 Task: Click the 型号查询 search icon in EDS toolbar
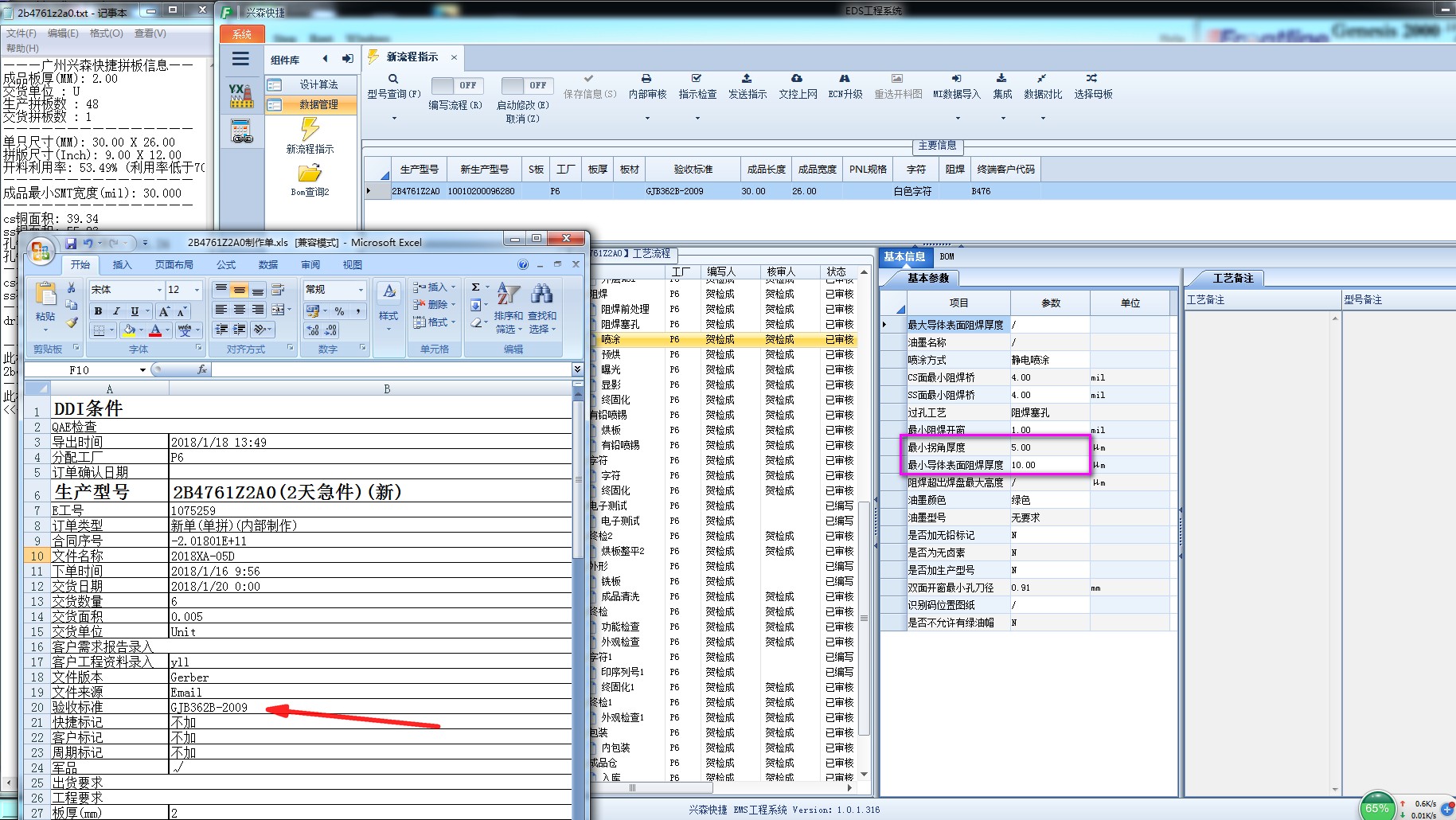(x=393, y=79)
